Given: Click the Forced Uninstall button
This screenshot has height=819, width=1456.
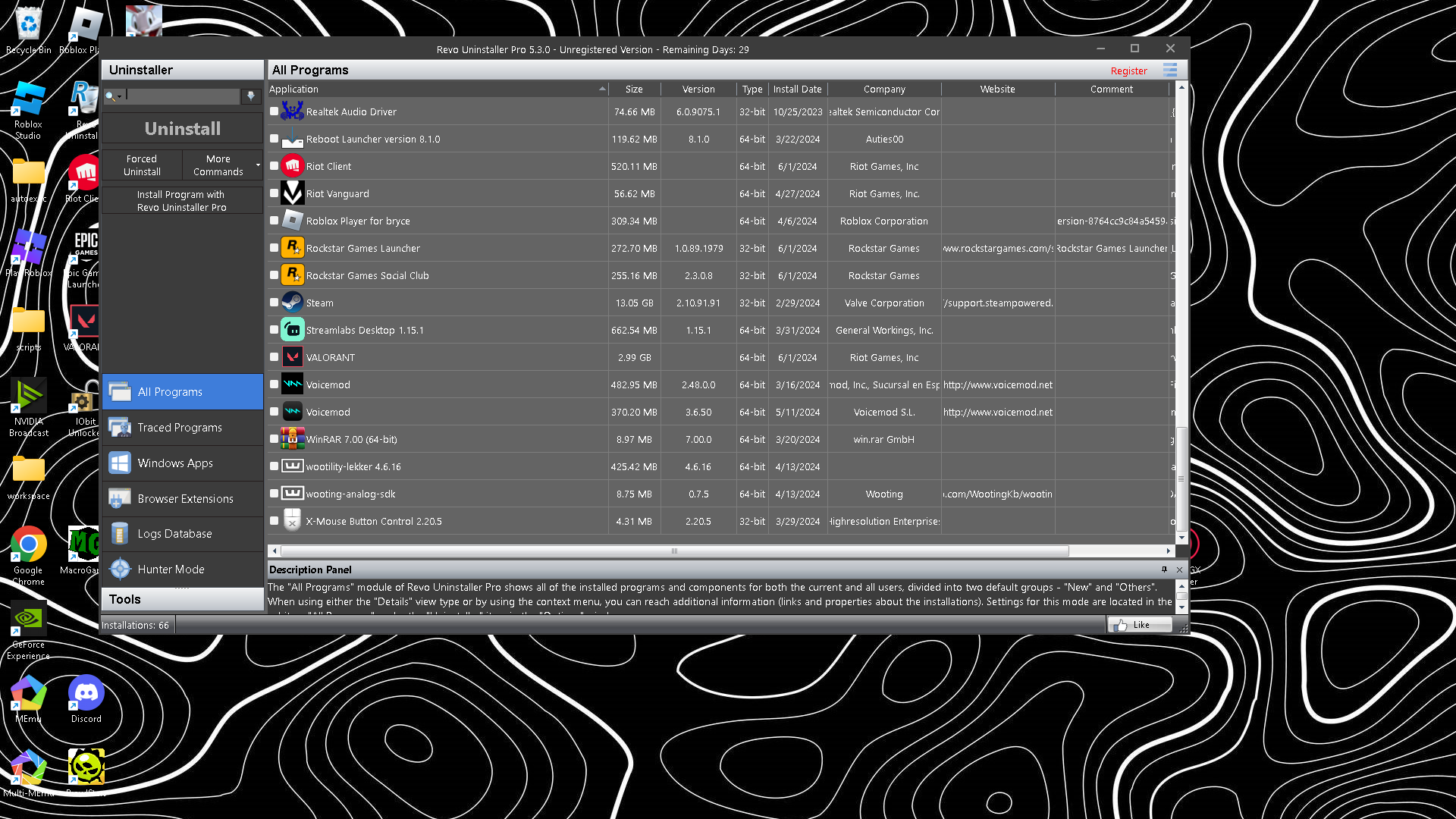Looking at the screenshot, I should pyautogui.click(x=142, y=165).
